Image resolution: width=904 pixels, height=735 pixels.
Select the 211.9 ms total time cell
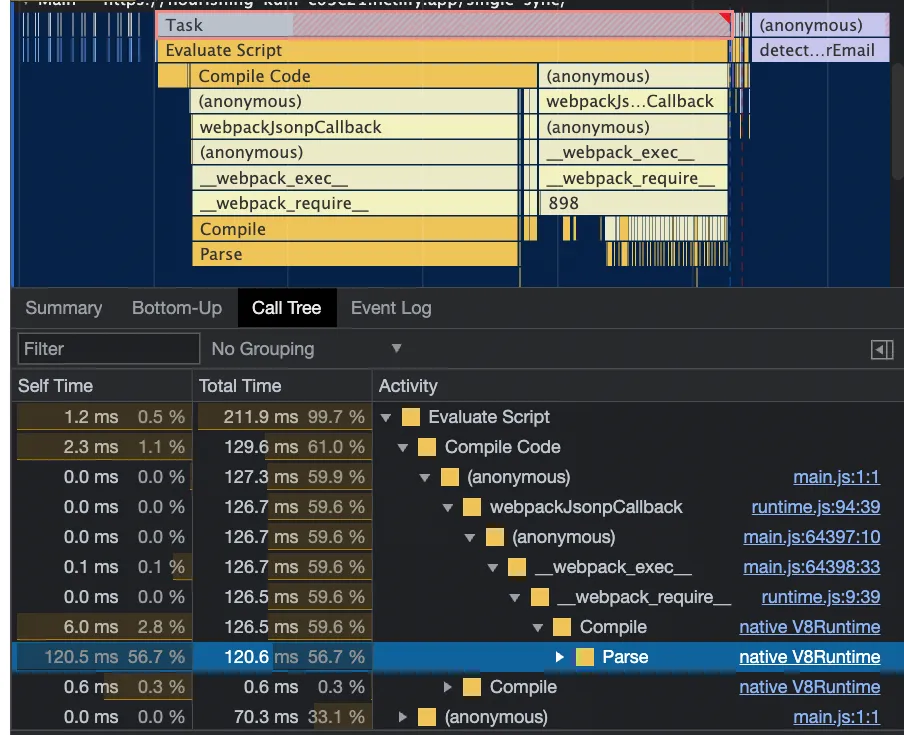(283, 417)
